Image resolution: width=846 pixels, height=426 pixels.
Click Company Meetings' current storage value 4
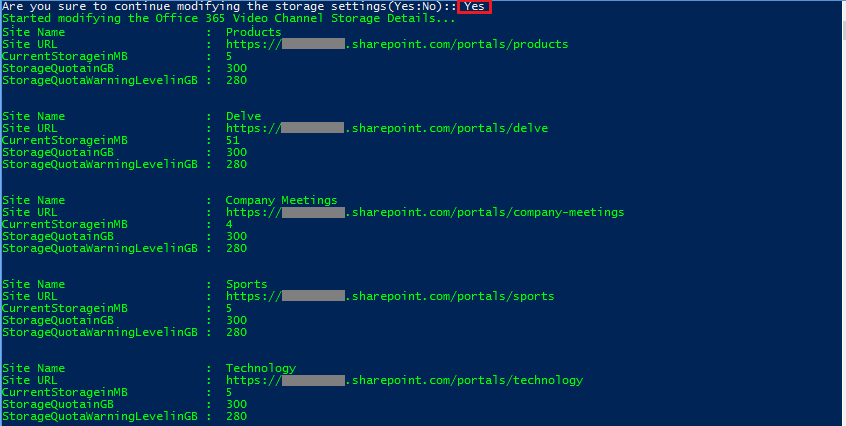[229, 224]
